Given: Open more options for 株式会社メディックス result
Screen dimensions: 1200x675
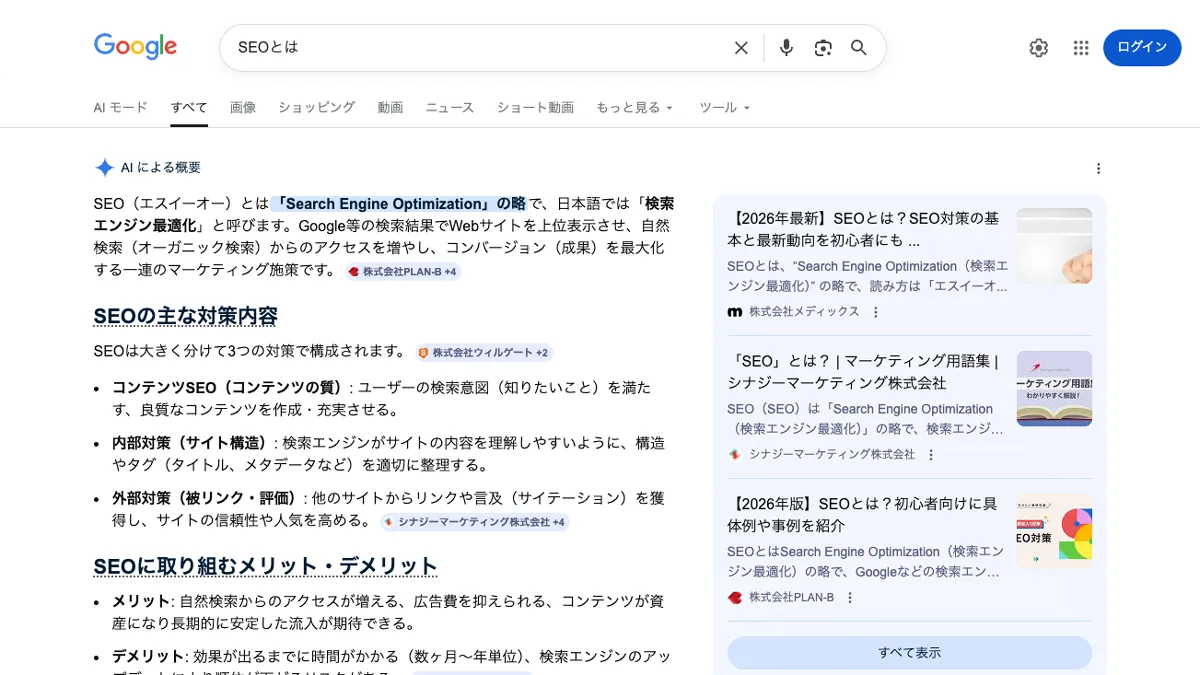Looking at the screenshot, I should point(876,312).
